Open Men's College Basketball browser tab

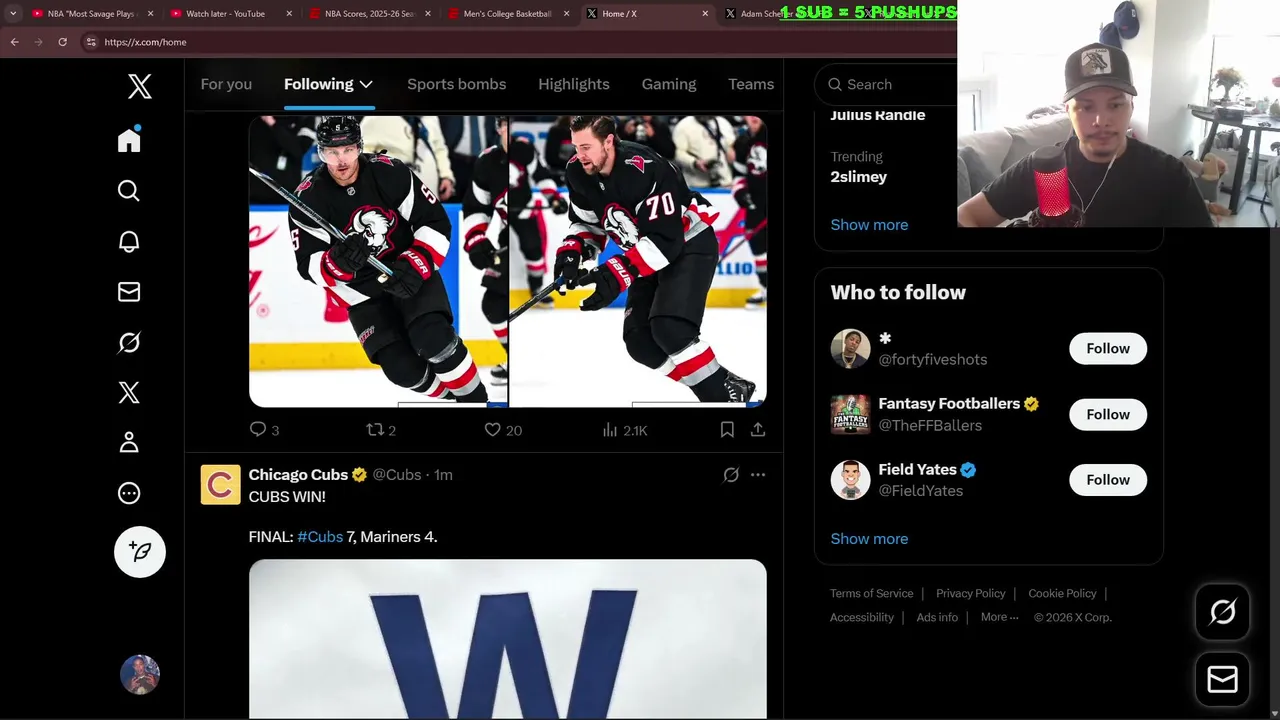coord(507,14)
